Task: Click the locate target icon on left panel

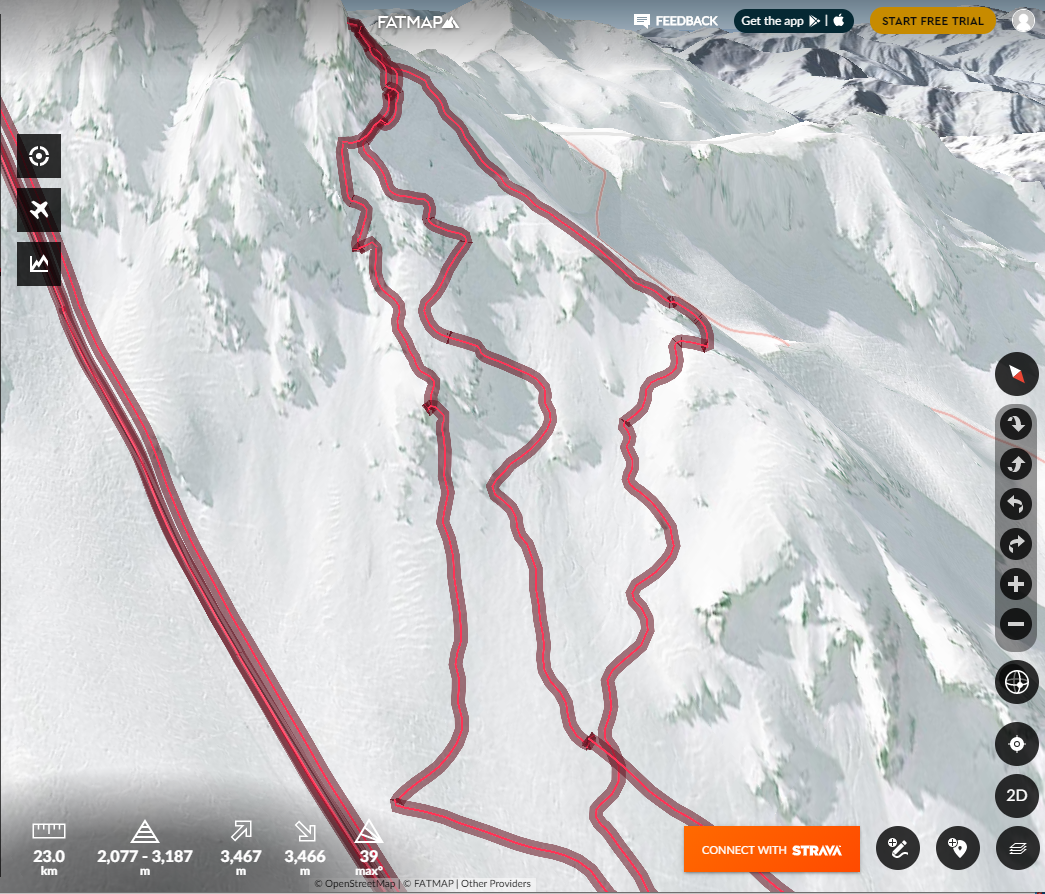Action: pyautogui.click(x=39, y=156)
